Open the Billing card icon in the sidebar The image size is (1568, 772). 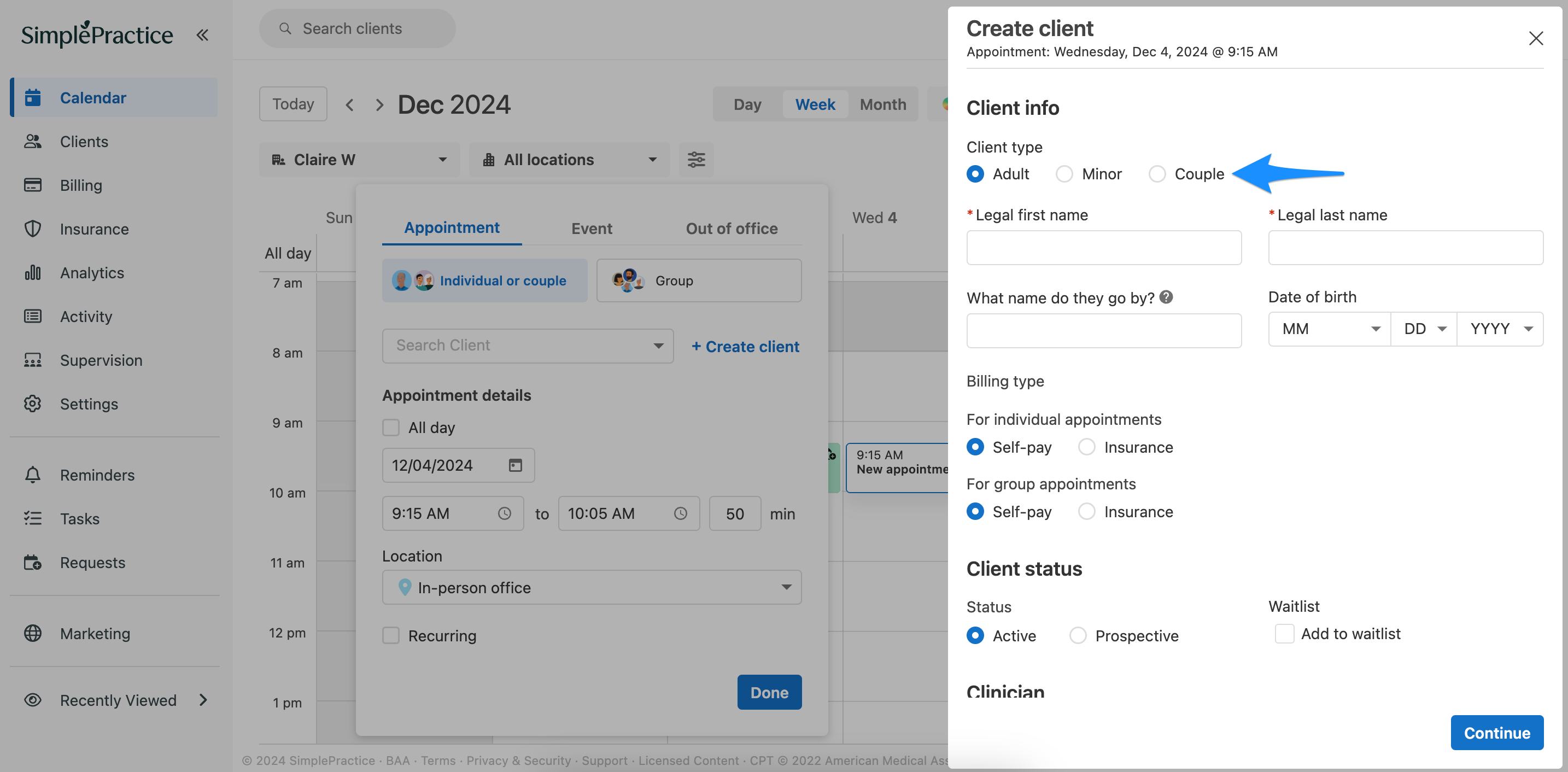pos(33,185)
